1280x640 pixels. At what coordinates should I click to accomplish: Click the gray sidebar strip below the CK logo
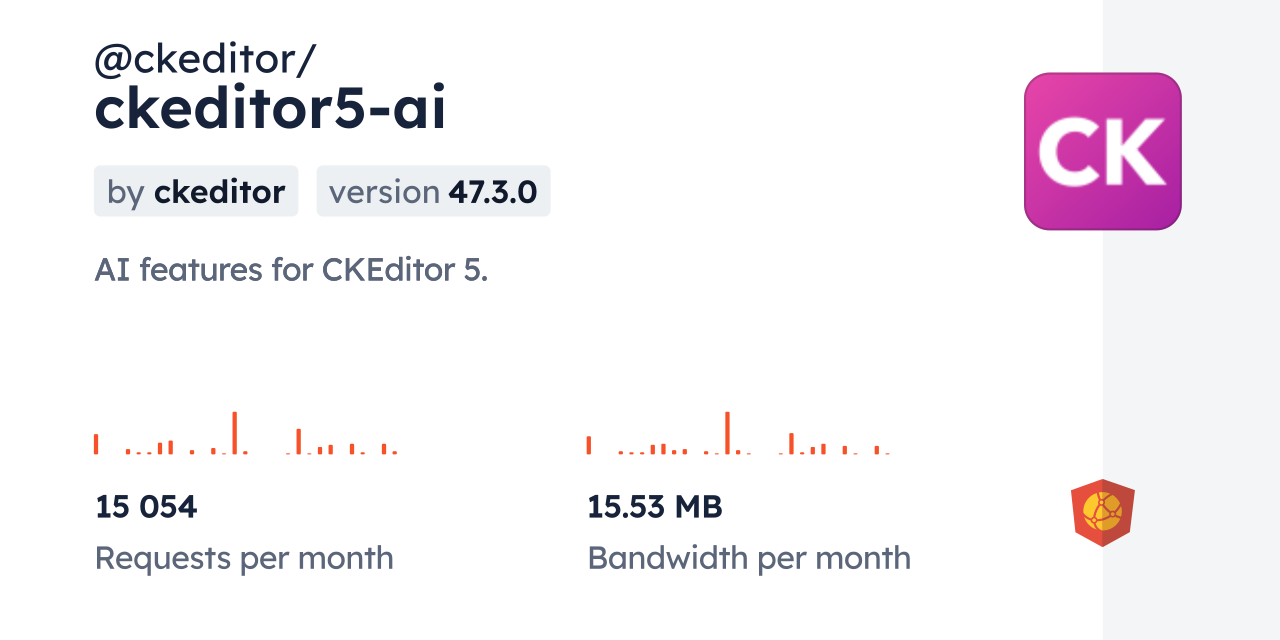pos(1191,350)
